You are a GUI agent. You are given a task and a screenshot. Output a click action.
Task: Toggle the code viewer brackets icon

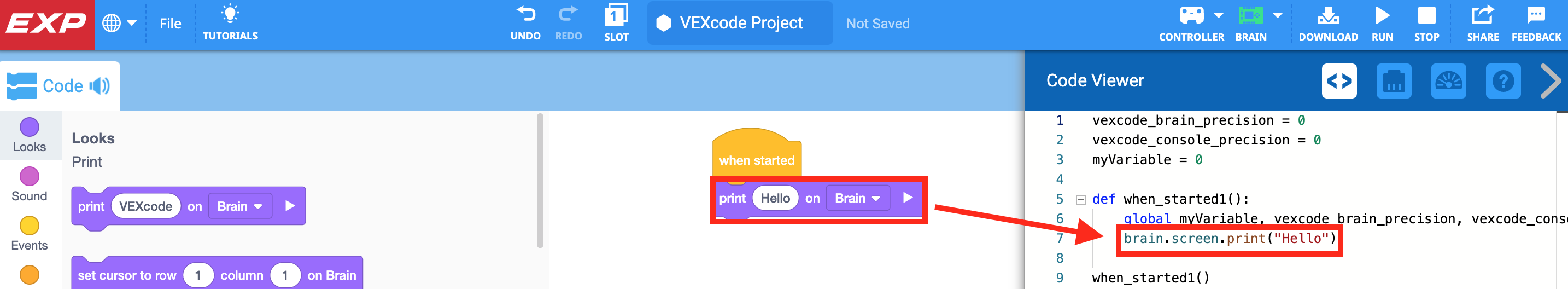(1339, 81)
